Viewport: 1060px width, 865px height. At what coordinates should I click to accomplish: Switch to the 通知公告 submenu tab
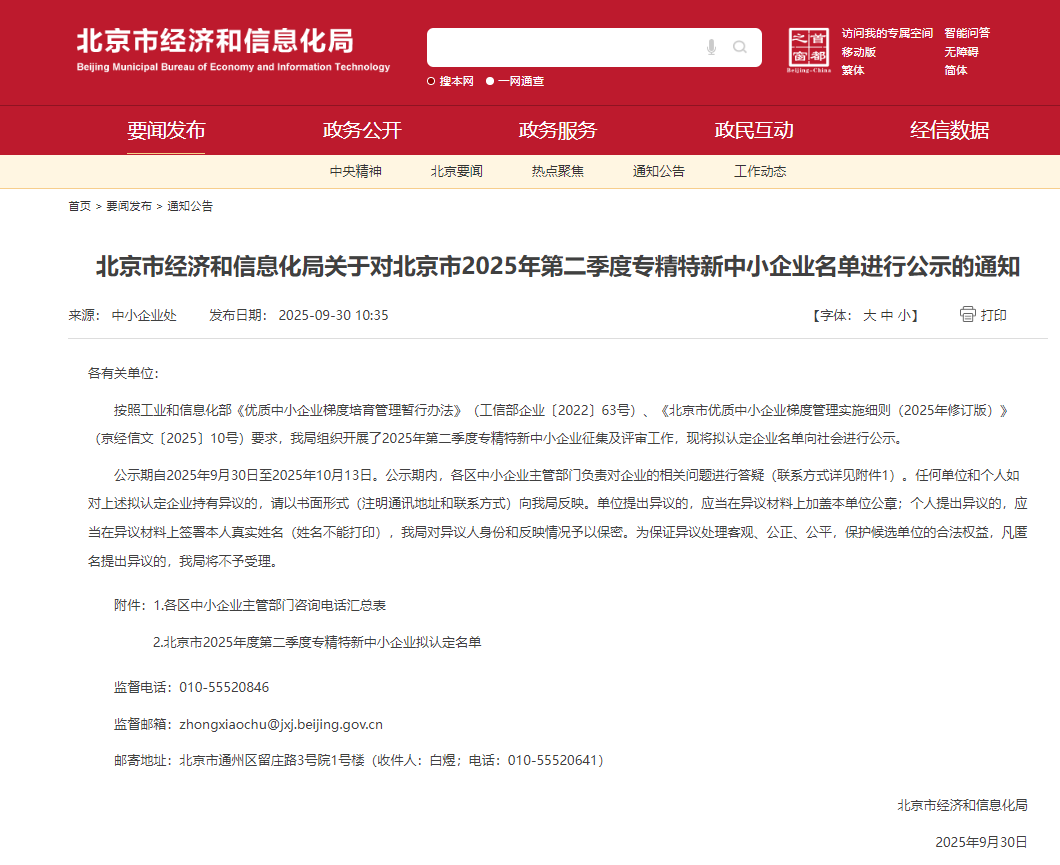[x=658, y=171]
